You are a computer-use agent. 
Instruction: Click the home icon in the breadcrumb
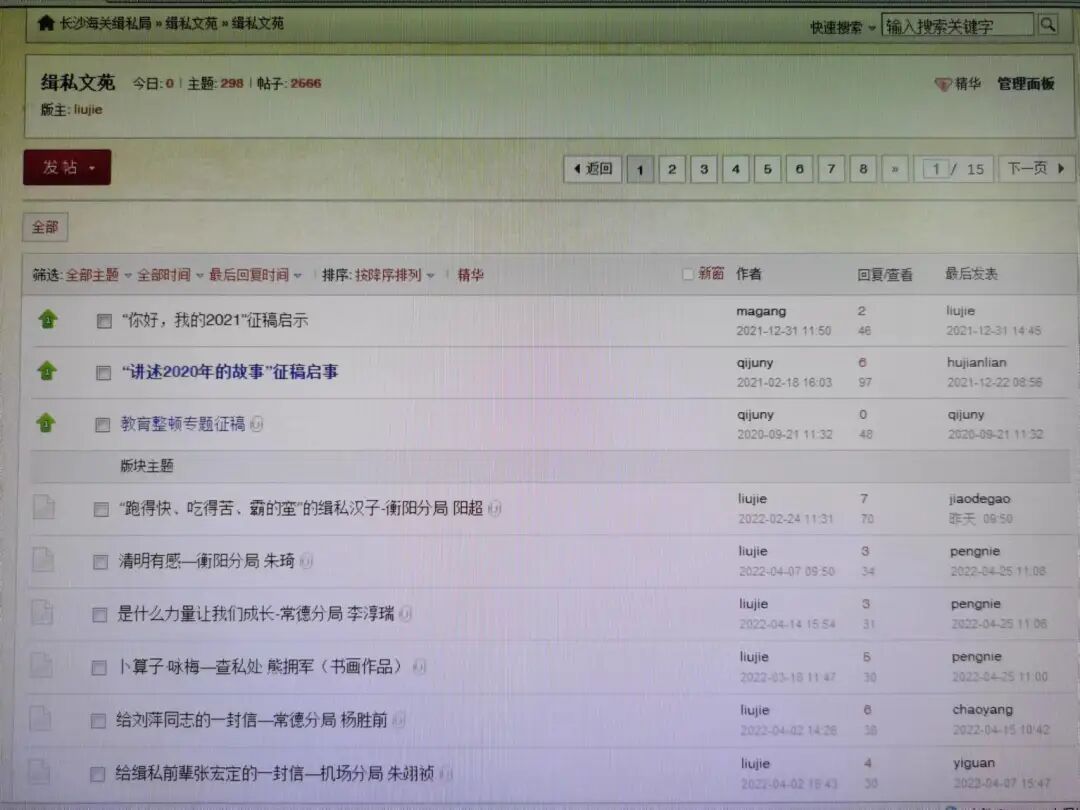(x=45, y=23)
